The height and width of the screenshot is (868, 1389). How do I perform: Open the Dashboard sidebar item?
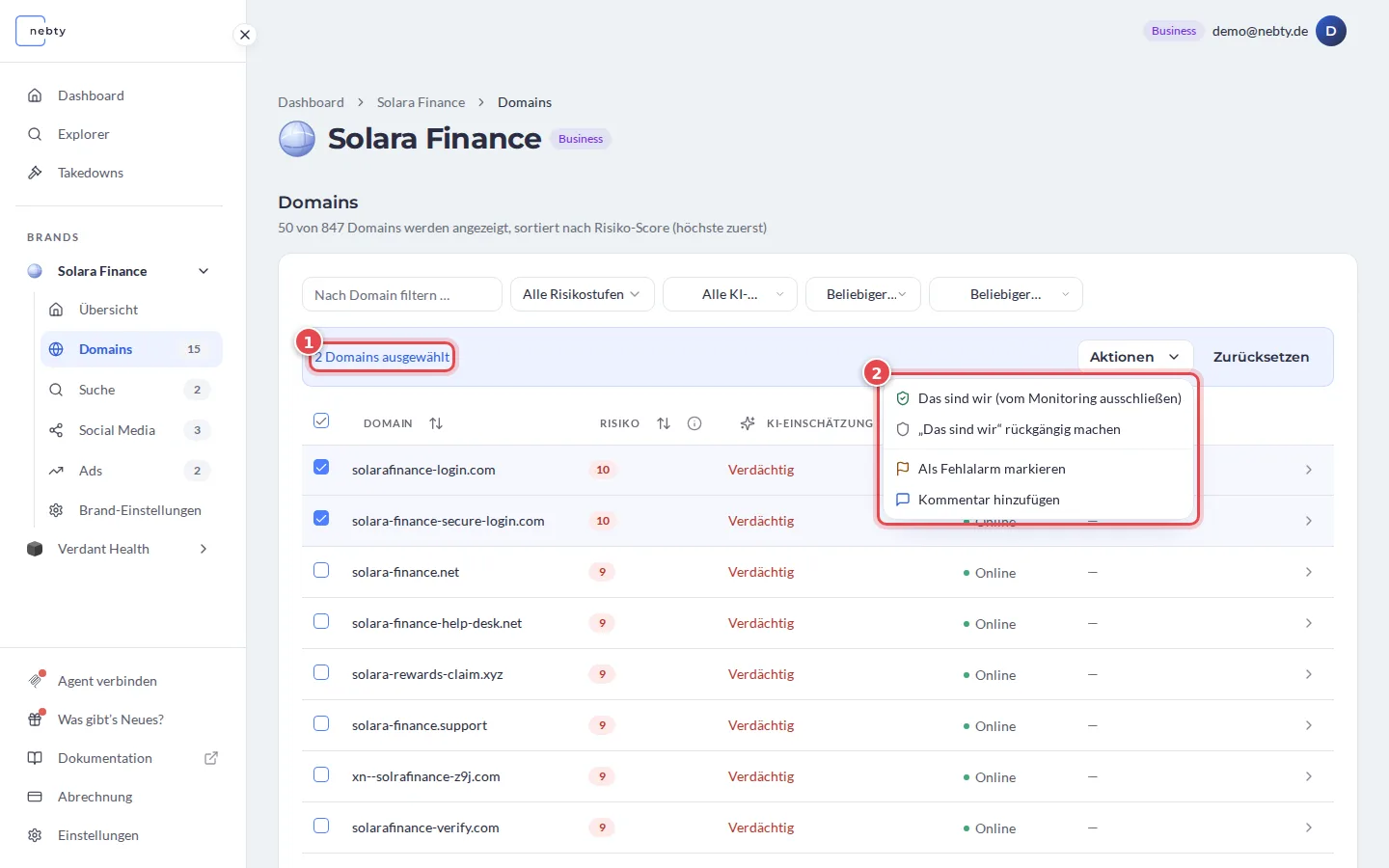[x=91, y=95]
